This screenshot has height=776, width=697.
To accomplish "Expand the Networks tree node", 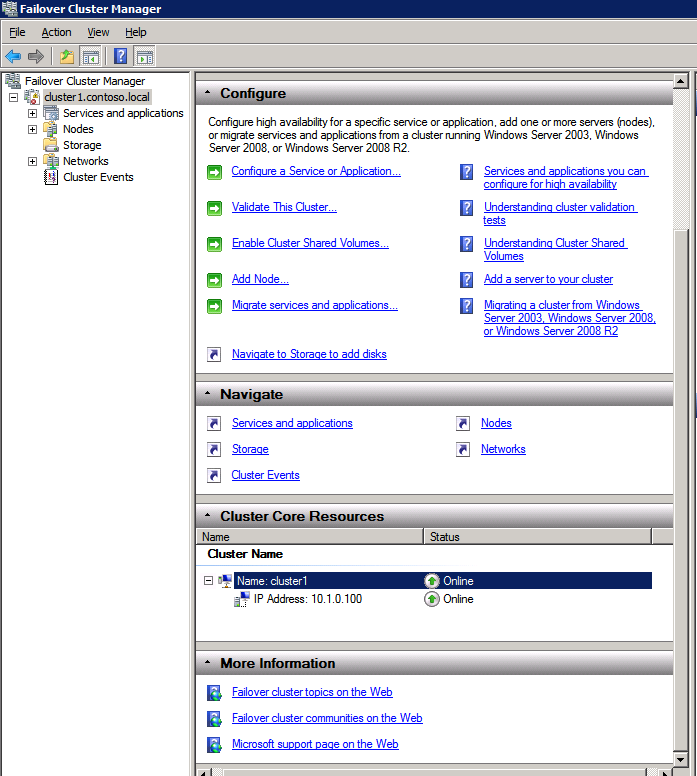I will (32, 161).
